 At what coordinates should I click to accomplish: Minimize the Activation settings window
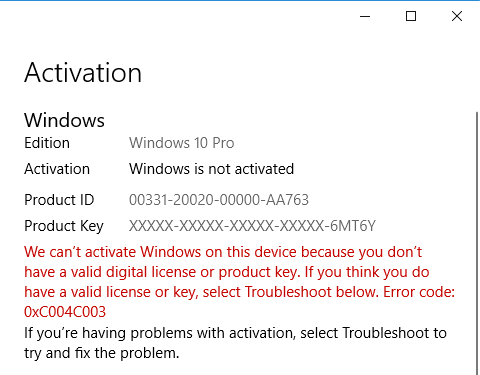(365, 16)
